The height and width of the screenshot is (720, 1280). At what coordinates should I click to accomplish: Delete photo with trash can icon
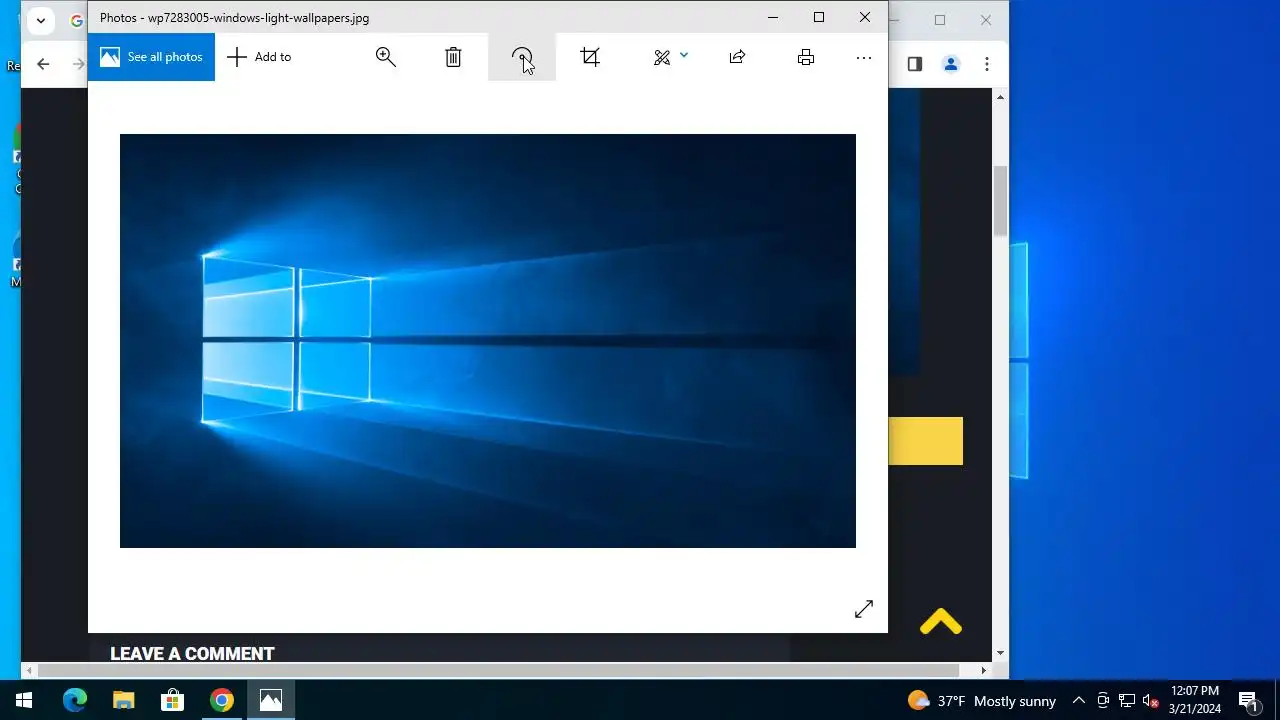tap(453, 57)
